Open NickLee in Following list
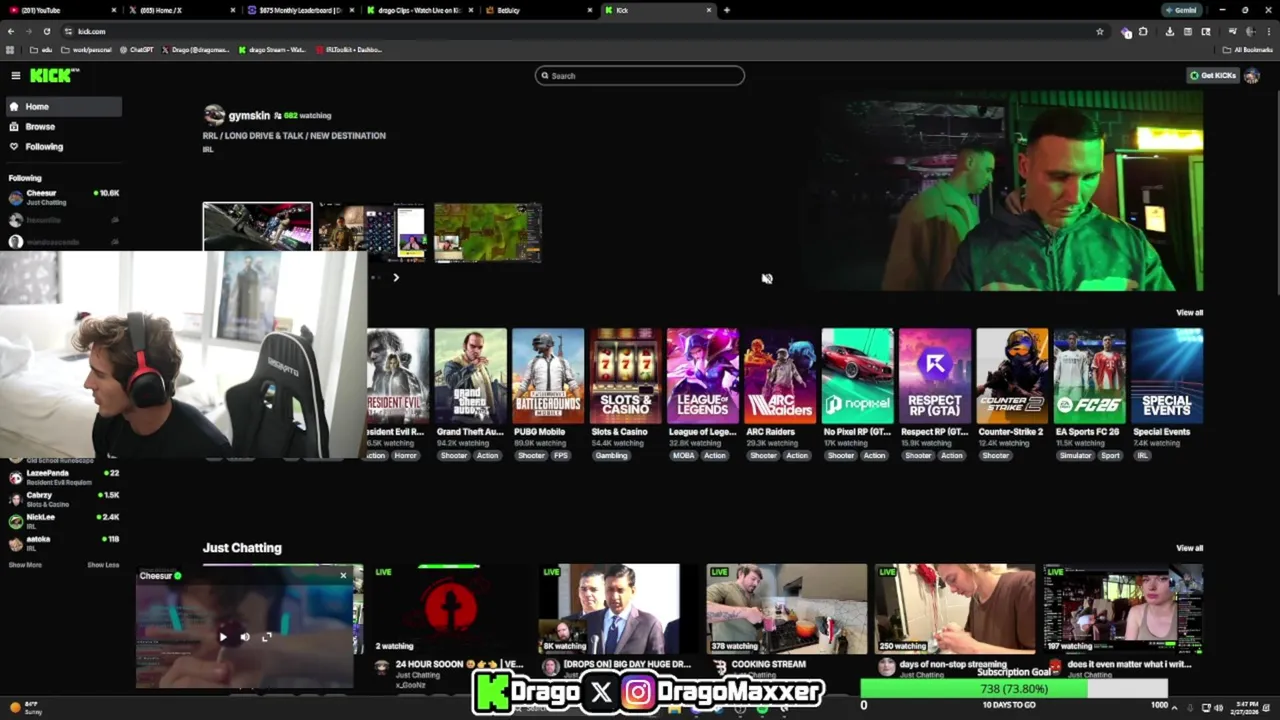Viewport: 1280px width, 720px height. [x=63, y=521]
